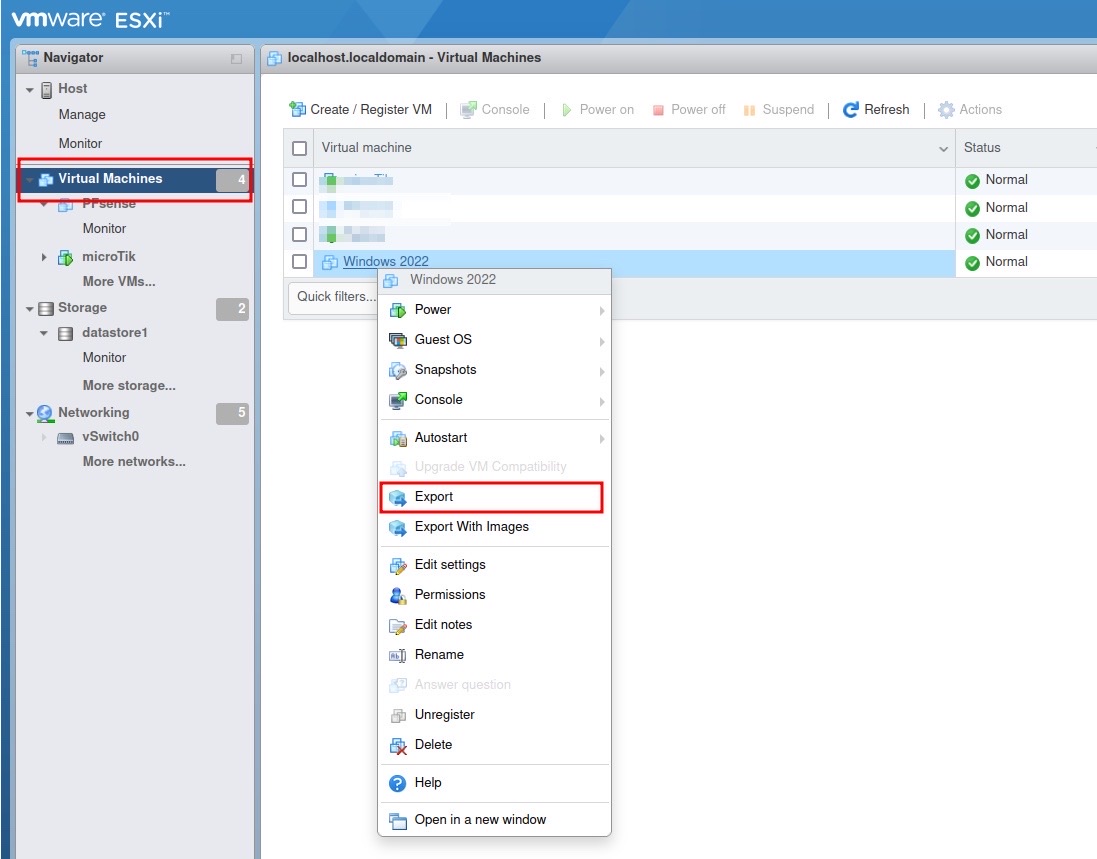Select Virtual Machines in the Navigator tree
The height and width of the screenshot is (859, 1097).
[x=110, y=179]
